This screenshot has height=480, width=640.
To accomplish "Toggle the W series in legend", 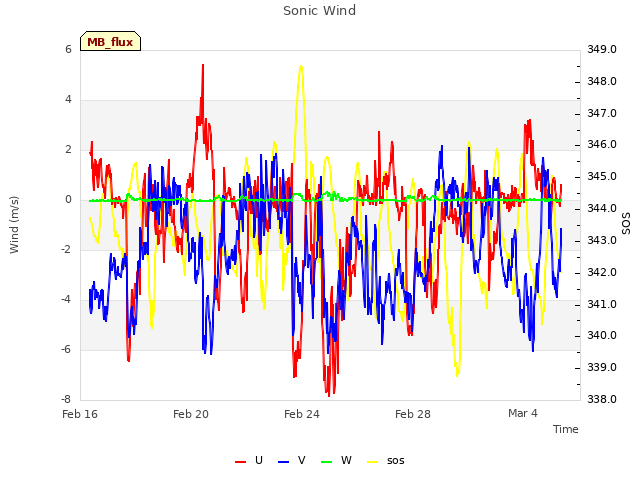I will [336, 460].
